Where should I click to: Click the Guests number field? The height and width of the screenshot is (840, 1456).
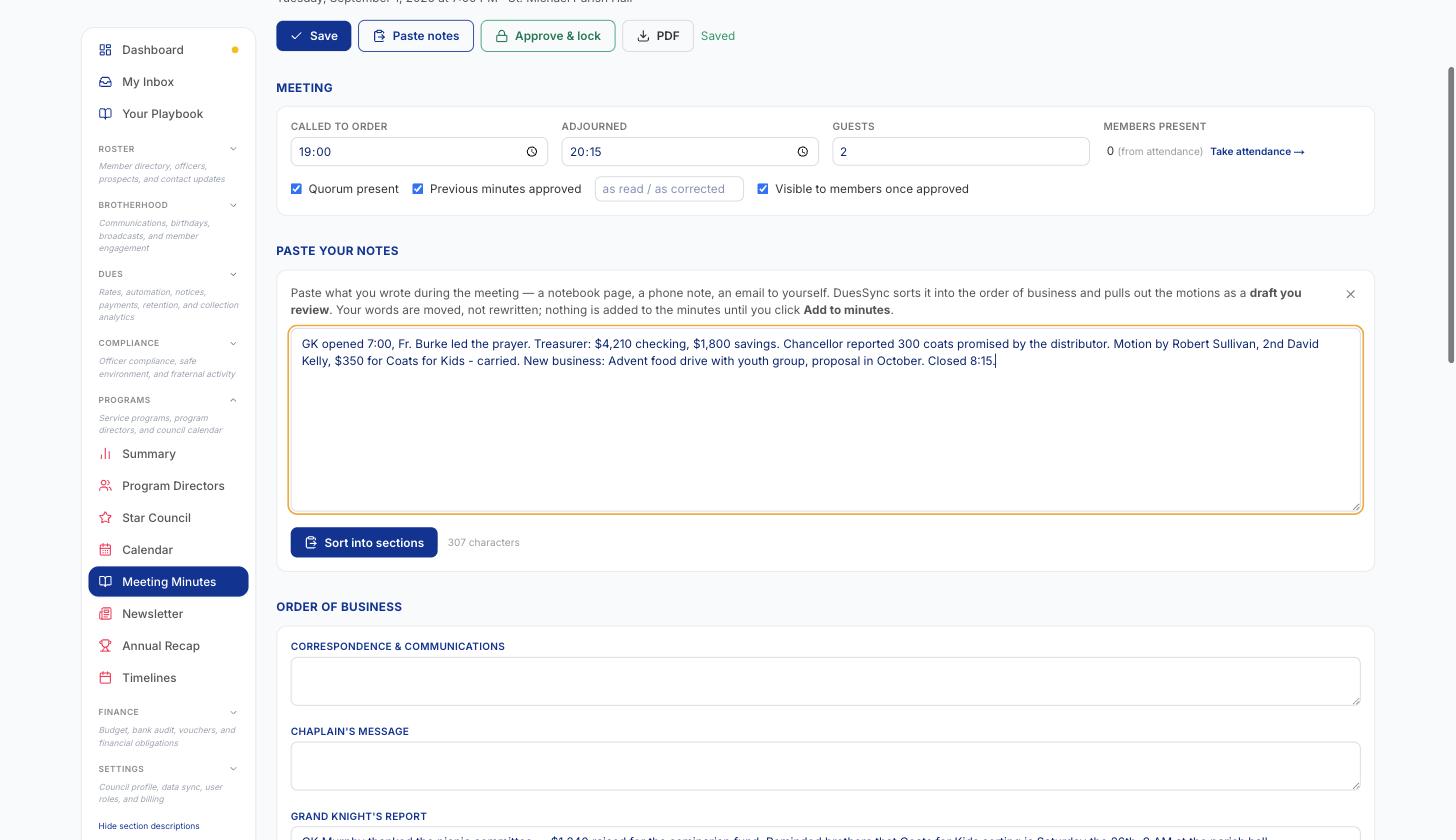[961, 152]
